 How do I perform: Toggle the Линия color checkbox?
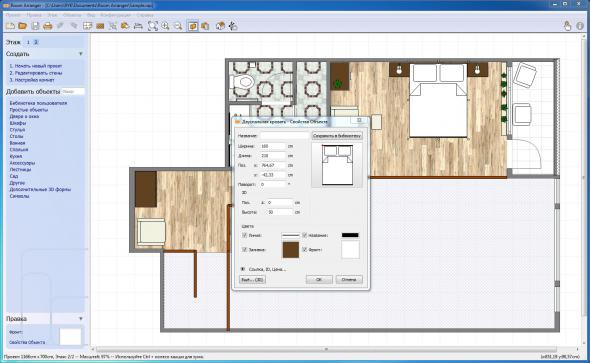click(245, 235)
